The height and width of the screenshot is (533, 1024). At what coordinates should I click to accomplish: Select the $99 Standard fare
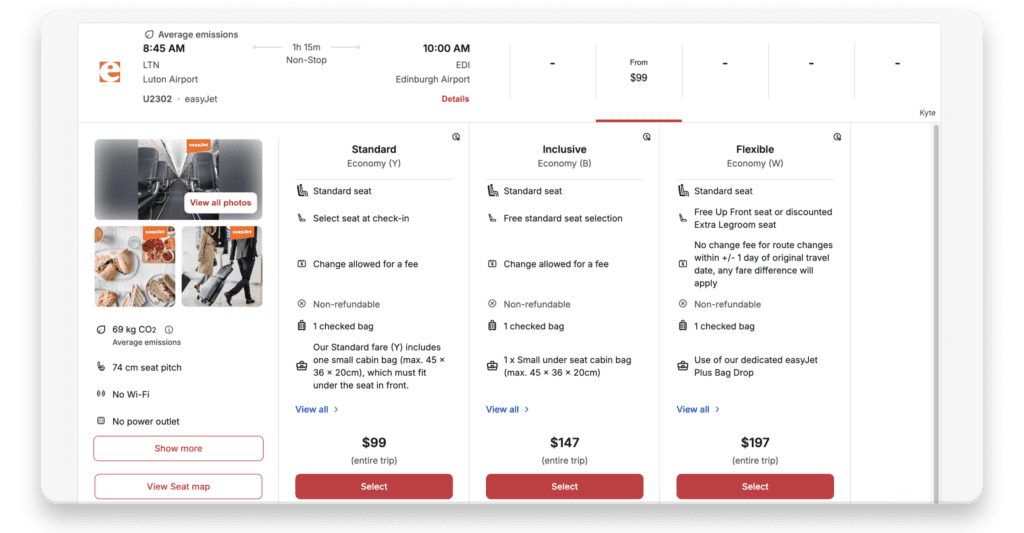click(x=373, y=487)
